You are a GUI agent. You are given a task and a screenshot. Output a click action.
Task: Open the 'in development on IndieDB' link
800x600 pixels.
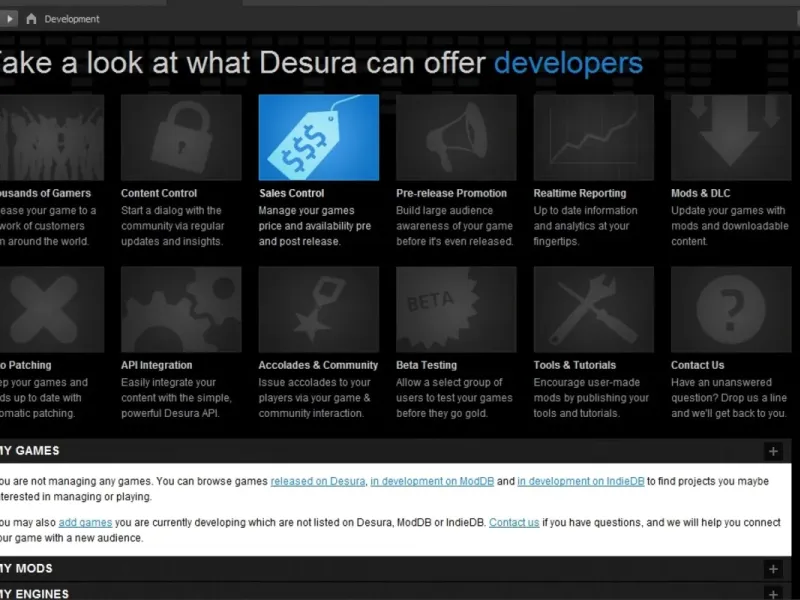581,481
